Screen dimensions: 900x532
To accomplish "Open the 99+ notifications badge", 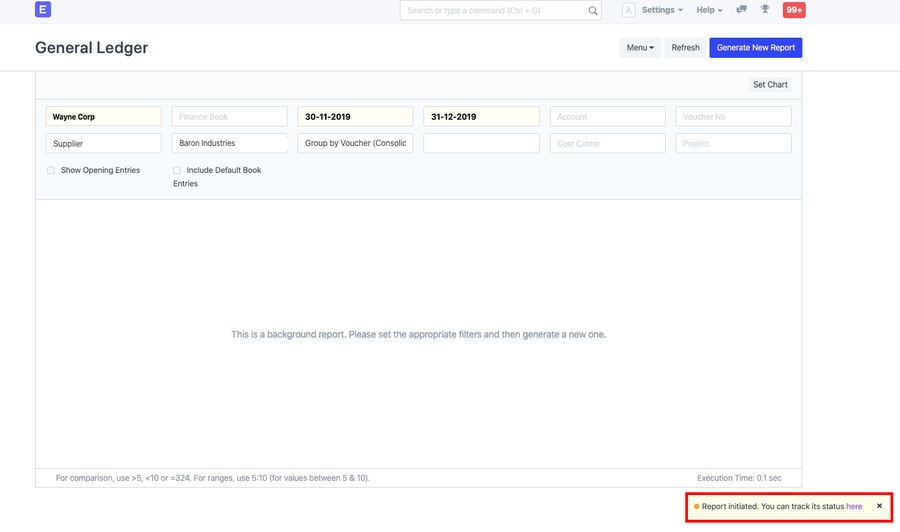I will [x=794, y=10].
